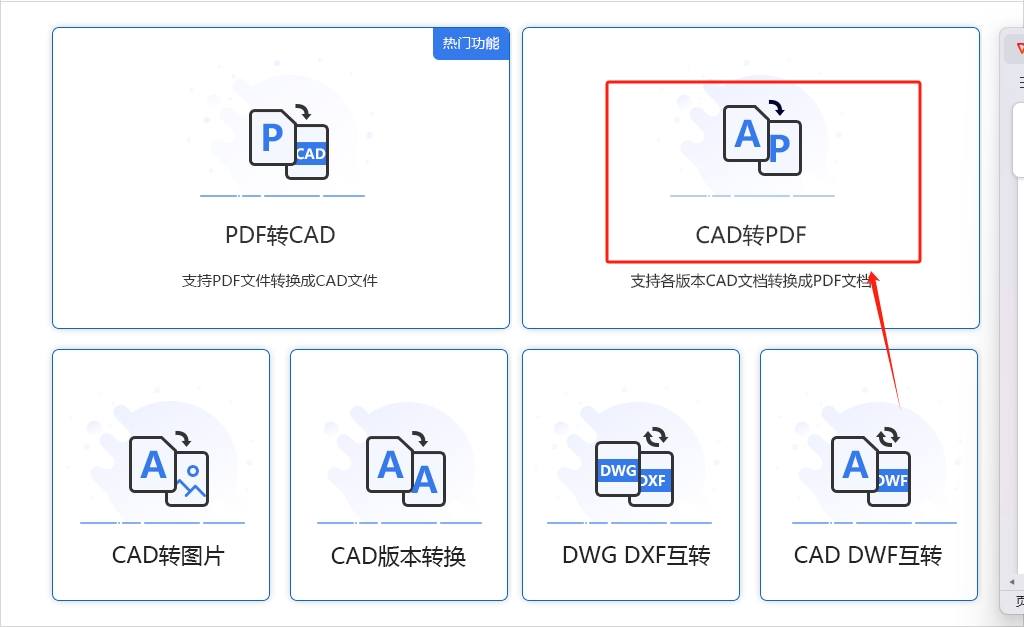Click the CAD转PDF title text

point(751,235)
